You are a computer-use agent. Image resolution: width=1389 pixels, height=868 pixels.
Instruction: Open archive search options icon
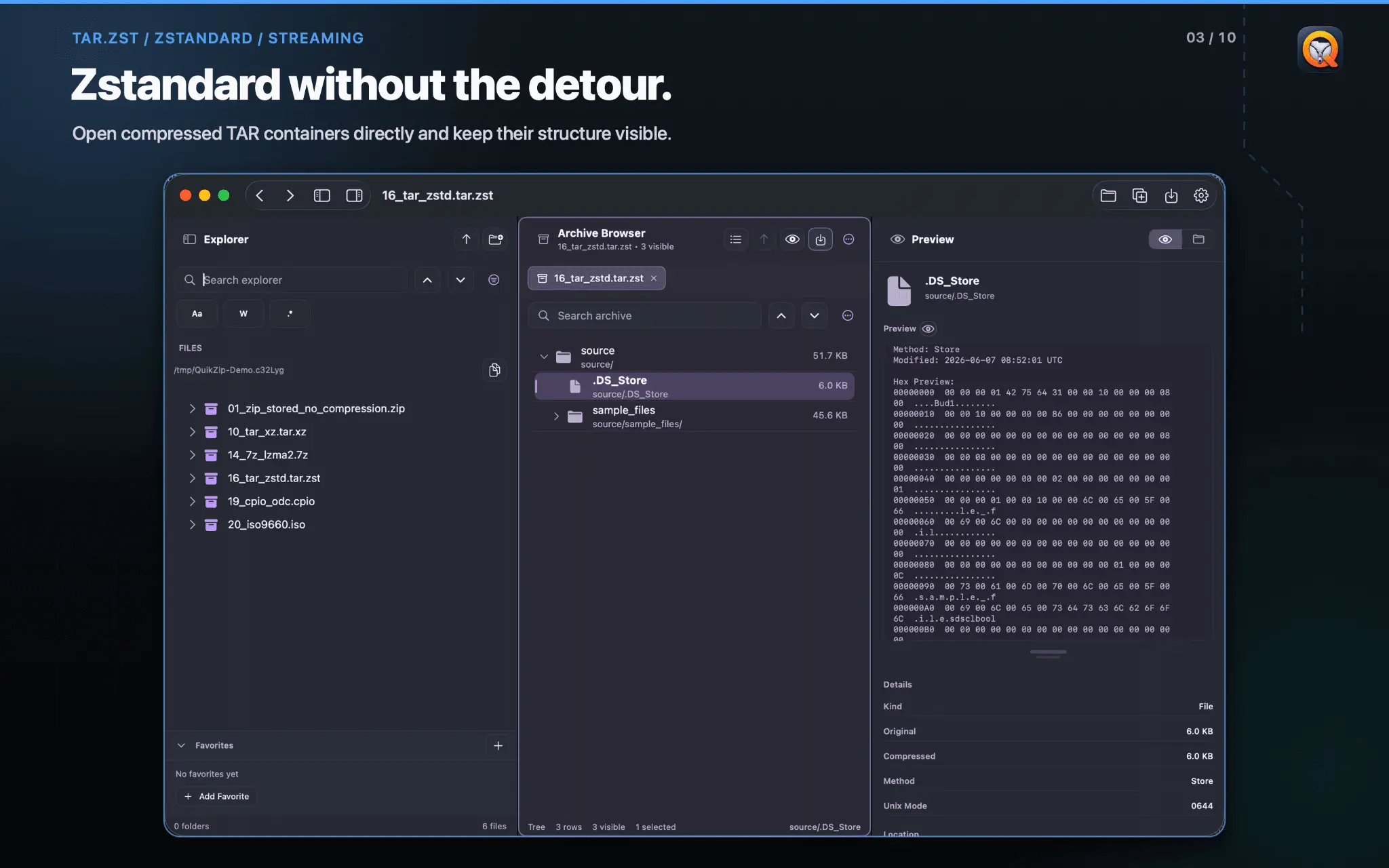[848, 316]
